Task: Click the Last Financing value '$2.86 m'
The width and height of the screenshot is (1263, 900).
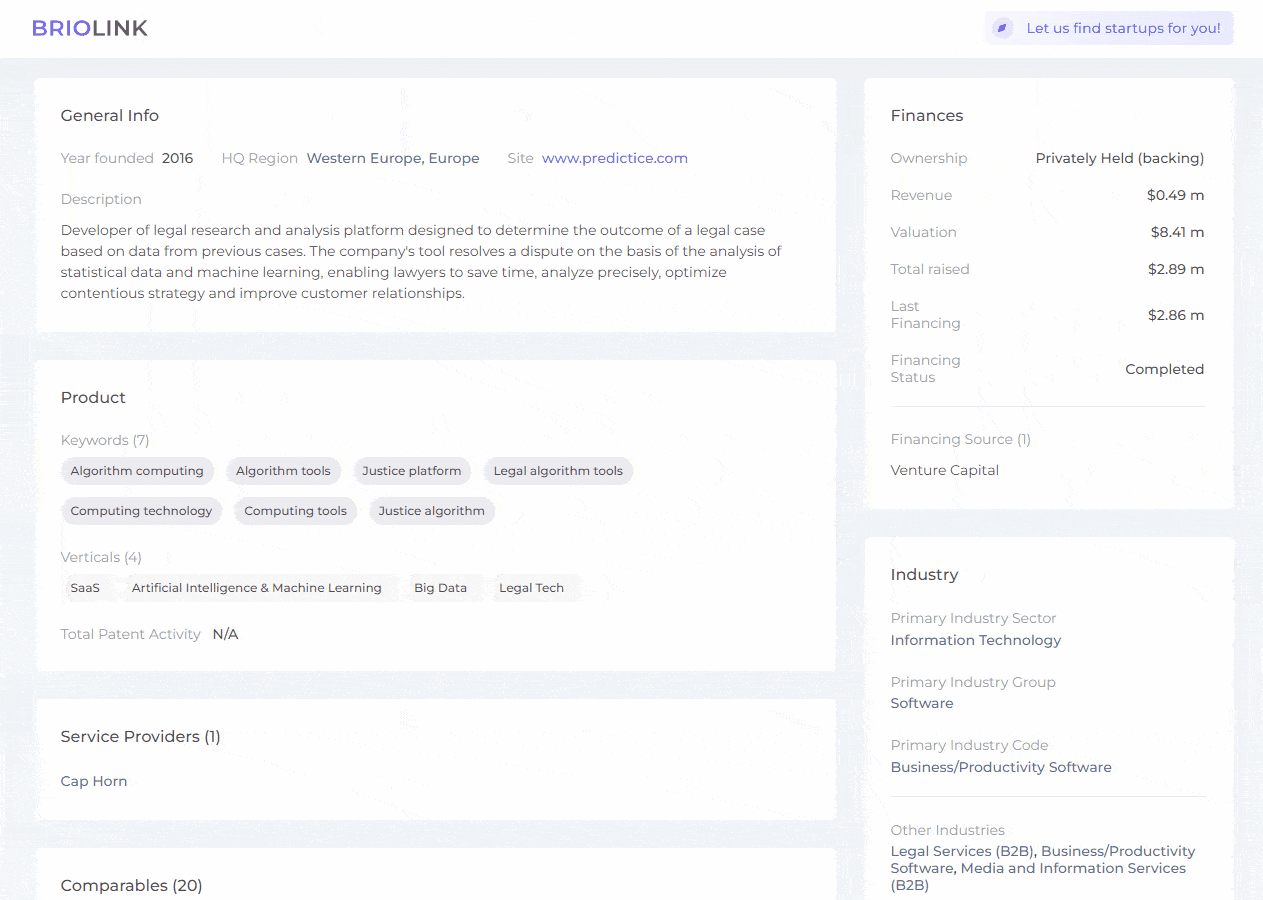Action: 1176,315
